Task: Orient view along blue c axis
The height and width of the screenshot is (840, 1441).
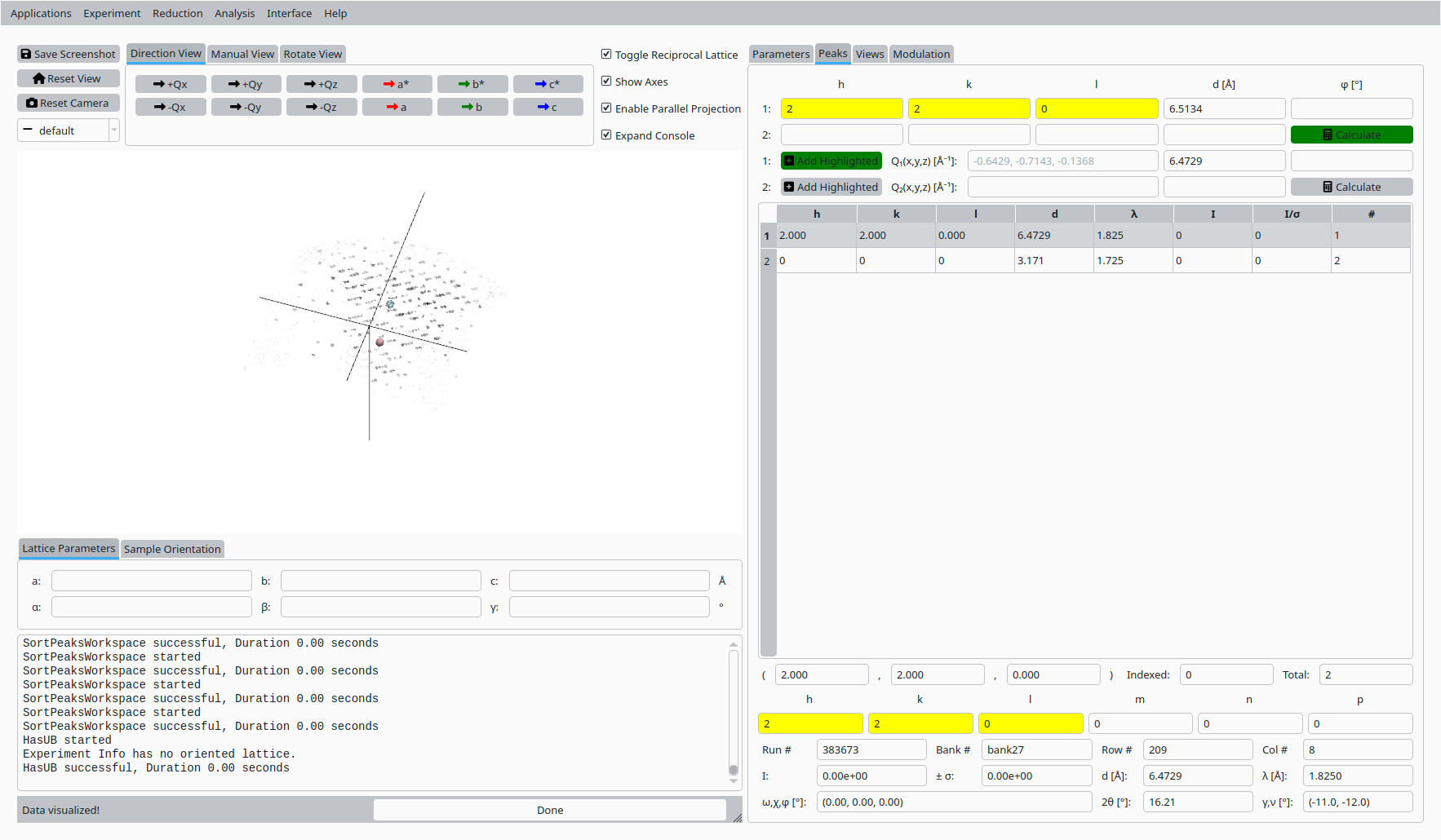Action: [548, 107]
